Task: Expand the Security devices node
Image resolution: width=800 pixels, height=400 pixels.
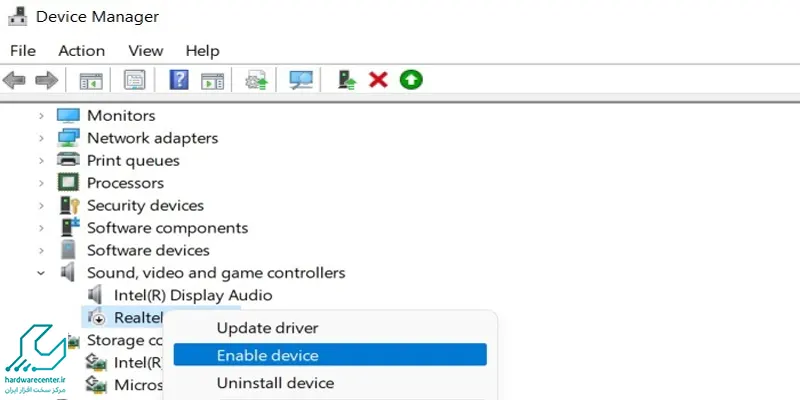Action: click(41, 206)
